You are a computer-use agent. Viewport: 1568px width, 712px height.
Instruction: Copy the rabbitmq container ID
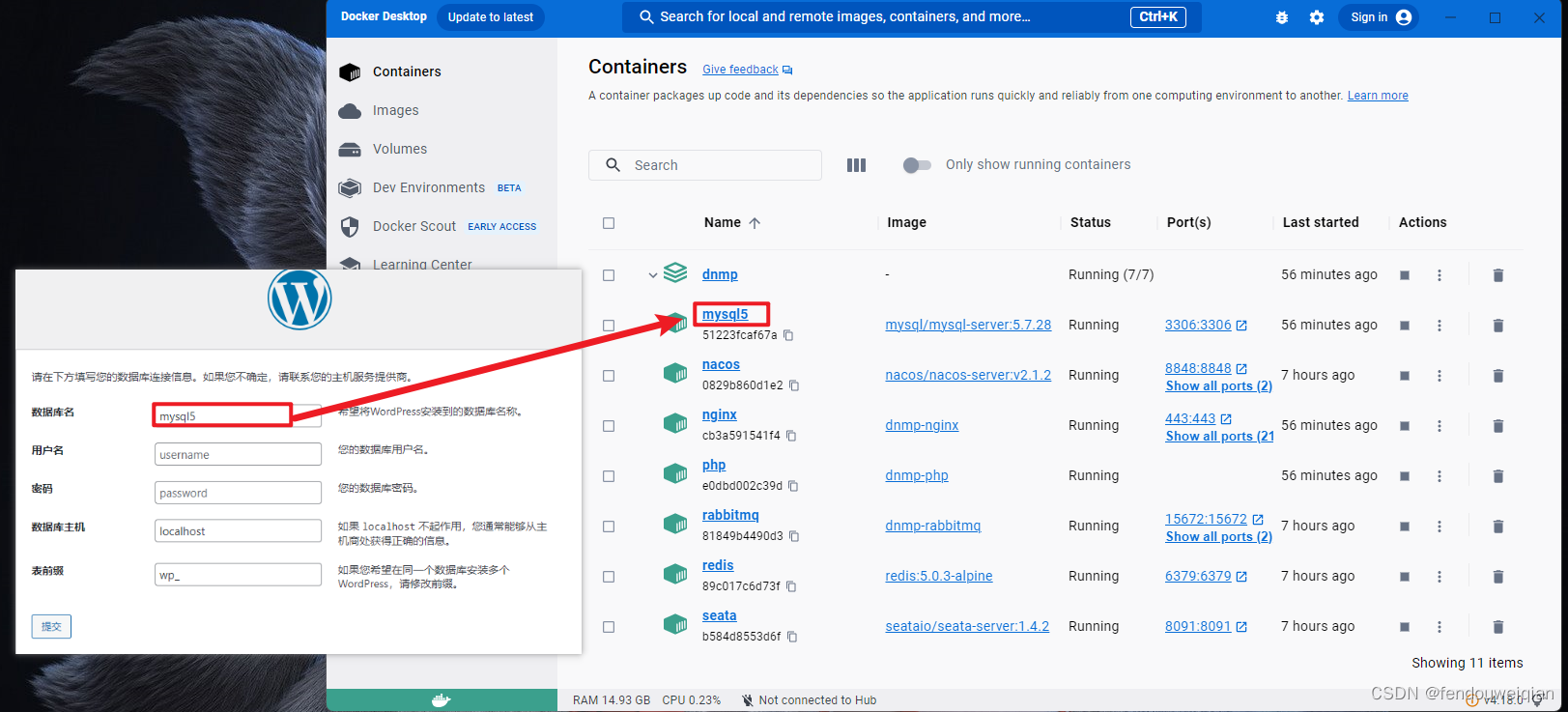(794, 536)
